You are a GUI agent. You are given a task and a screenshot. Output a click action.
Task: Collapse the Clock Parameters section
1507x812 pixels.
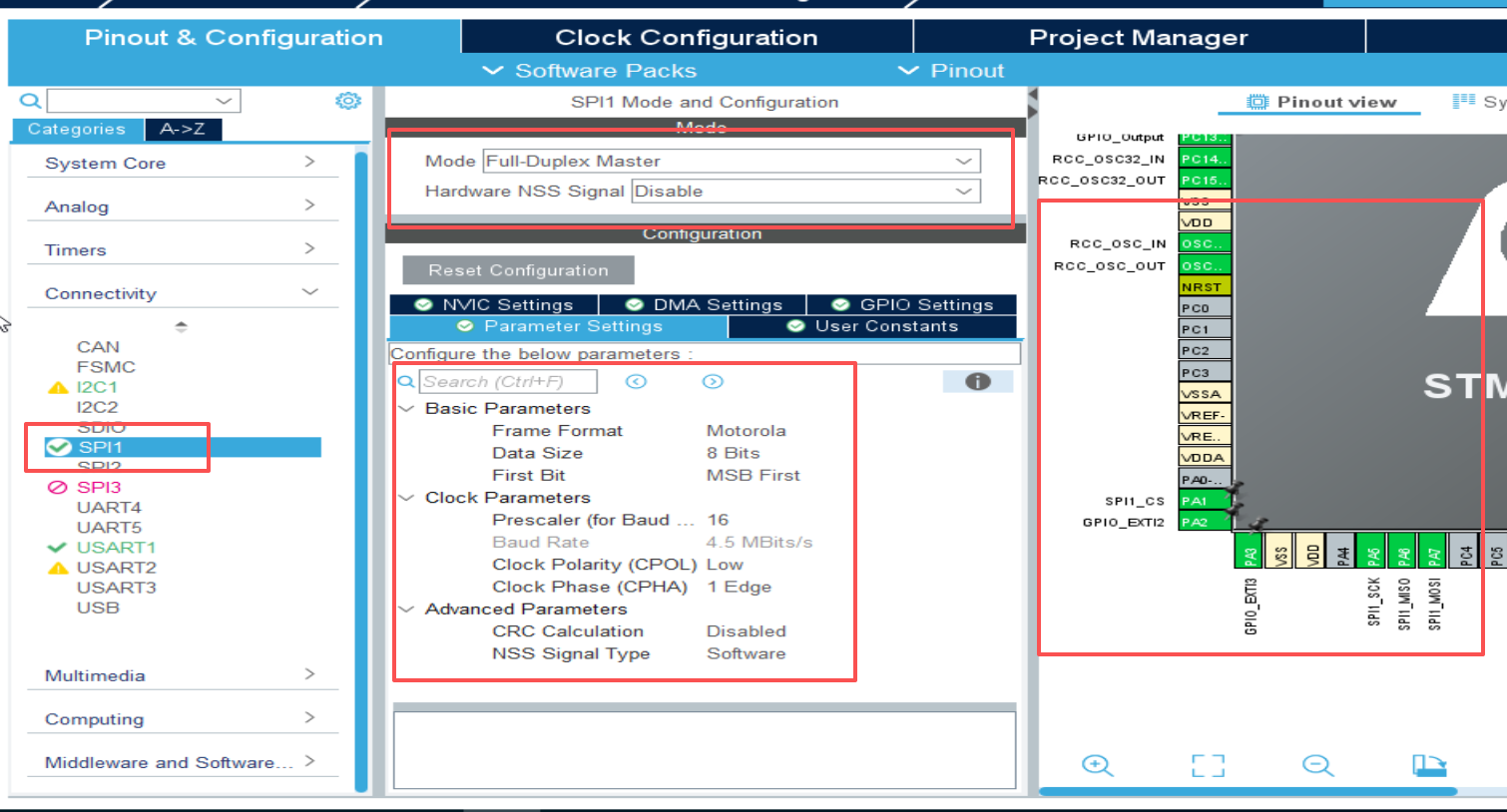click(x=407, y=497)
